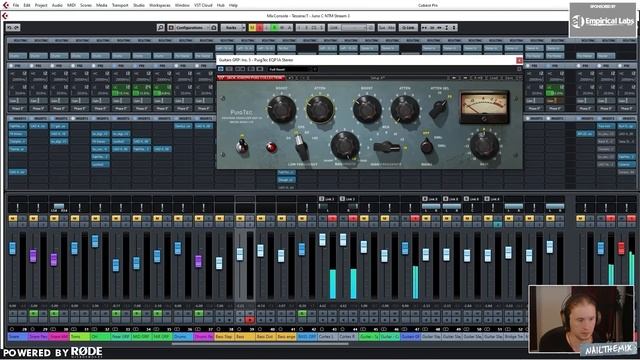The image size is (640, 360).
Task: Click the red record-enable button on selected Bass channel
Action: [250, 320]
